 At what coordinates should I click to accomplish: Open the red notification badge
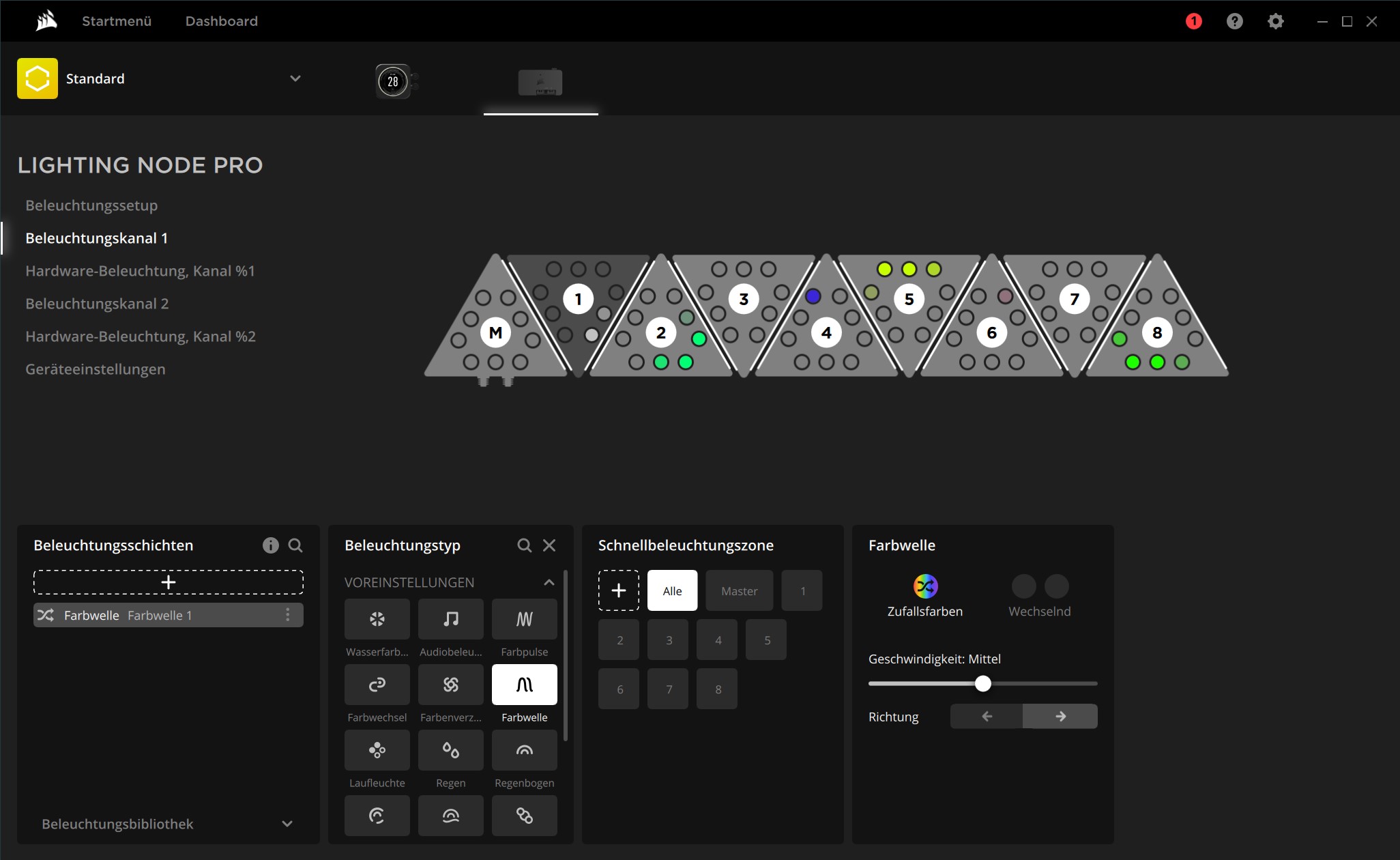[1193, 21]
